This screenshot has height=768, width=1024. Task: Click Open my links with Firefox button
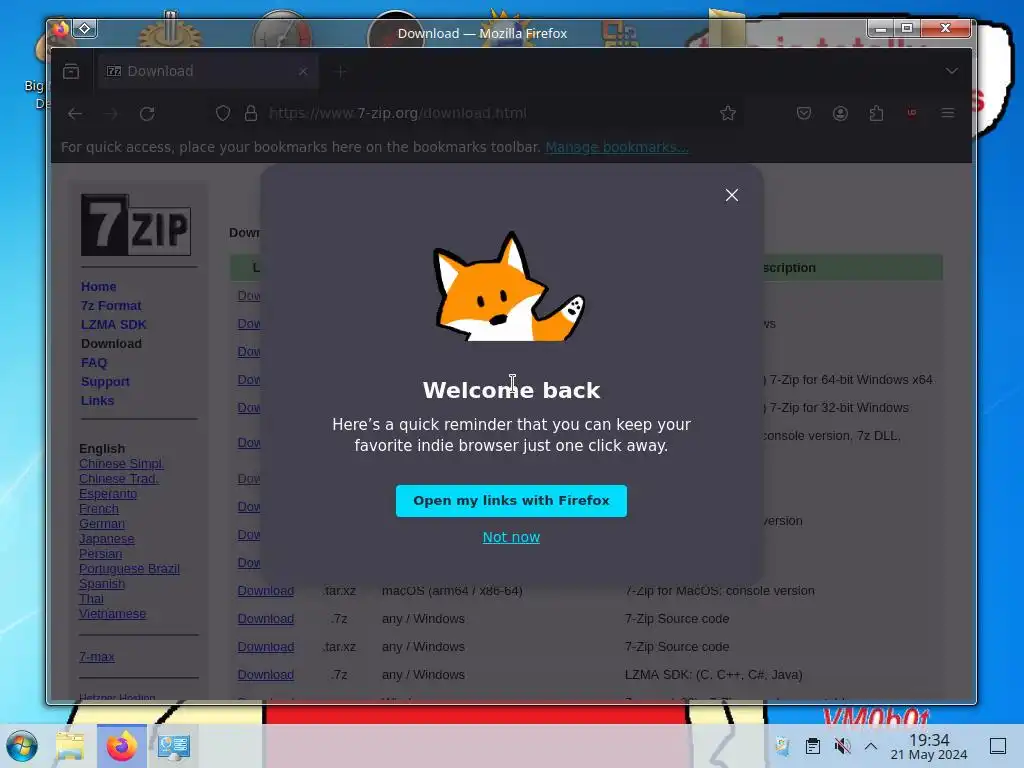(511, 501)
